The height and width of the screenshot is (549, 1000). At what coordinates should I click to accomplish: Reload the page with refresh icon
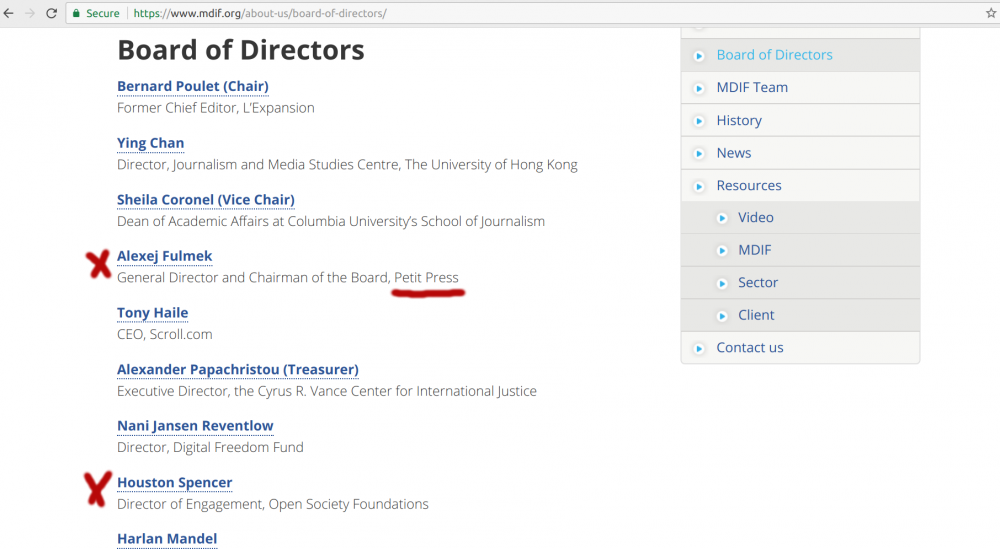coord(52,13)
